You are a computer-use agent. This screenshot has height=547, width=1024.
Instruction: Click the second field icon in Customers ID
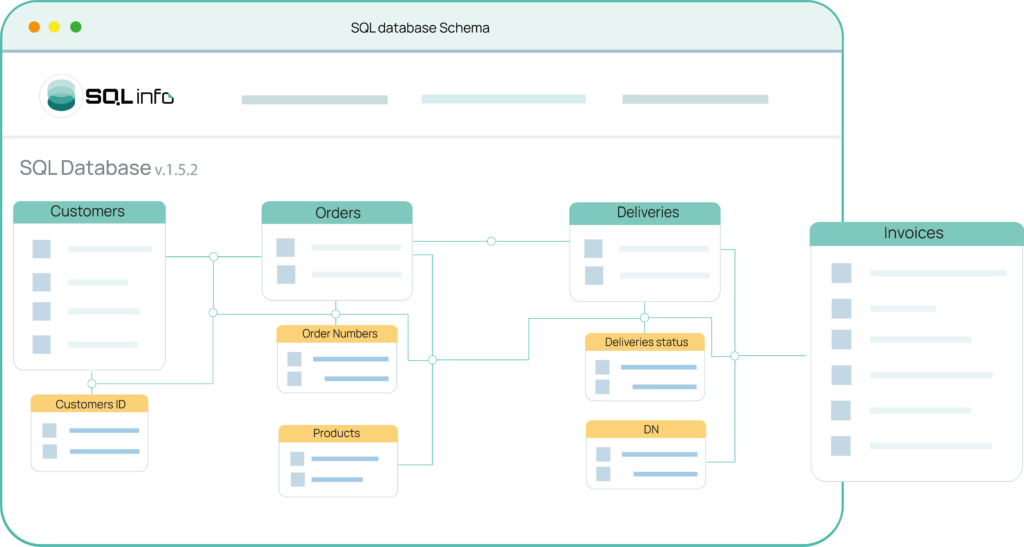50,451
